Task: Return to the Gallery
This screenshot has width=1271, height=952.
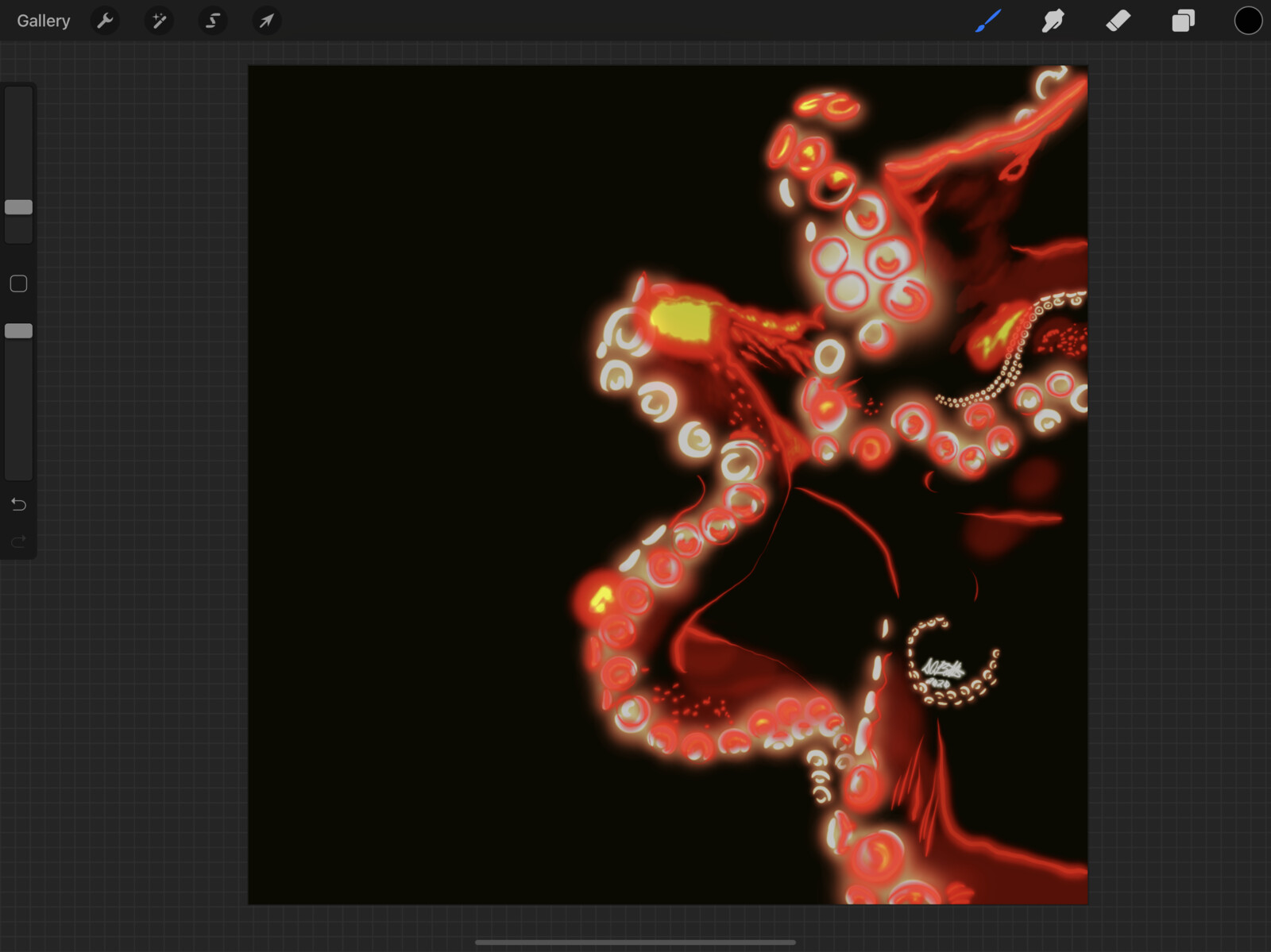Action: (44, 21)
